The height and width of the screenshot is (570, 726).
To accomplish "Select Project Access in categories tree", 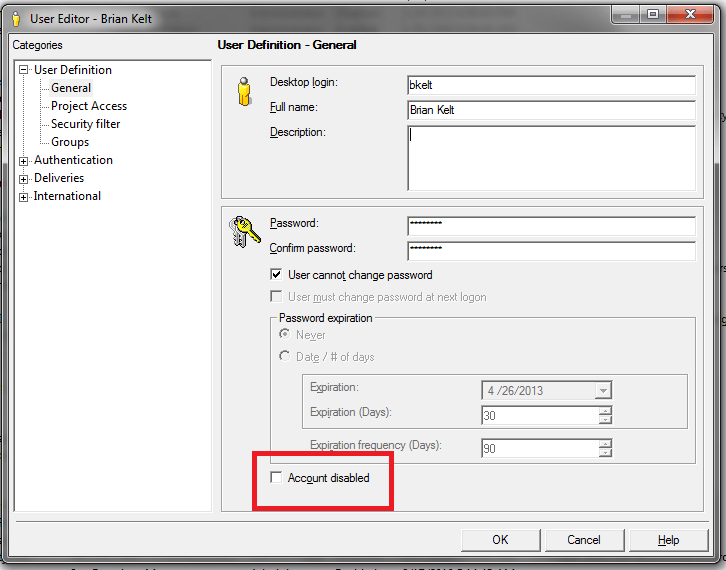I will pos(89,106).
